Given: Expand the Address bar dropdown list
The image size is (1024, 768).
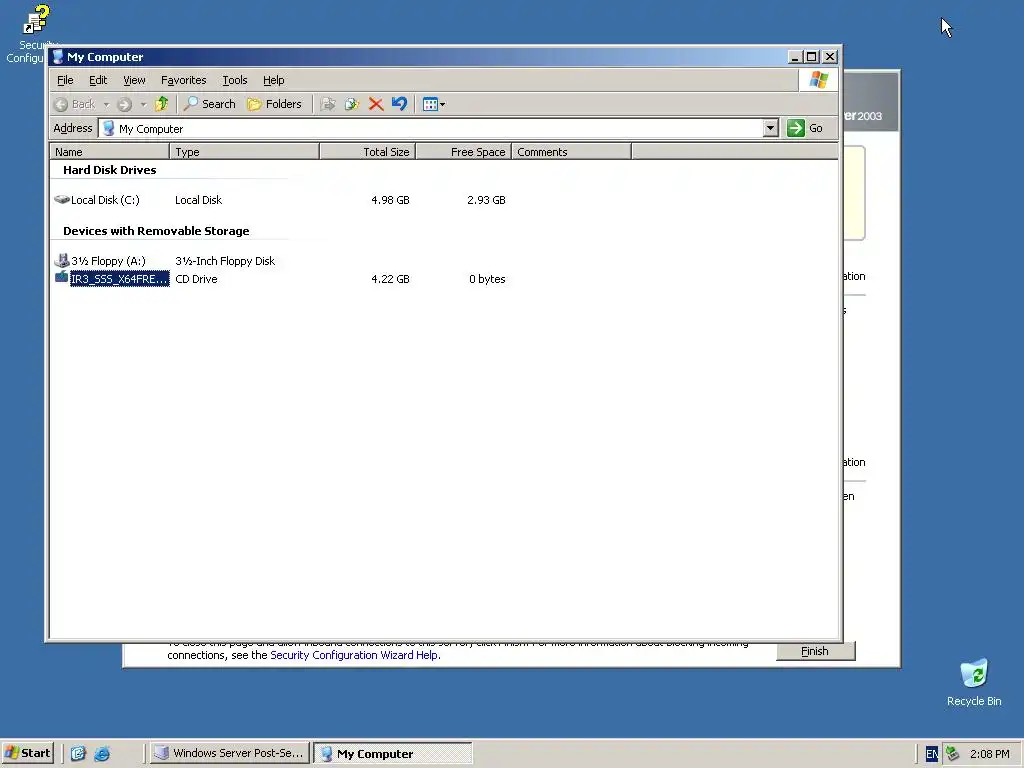Looking at the screenshot, I should tap(771, 128).
